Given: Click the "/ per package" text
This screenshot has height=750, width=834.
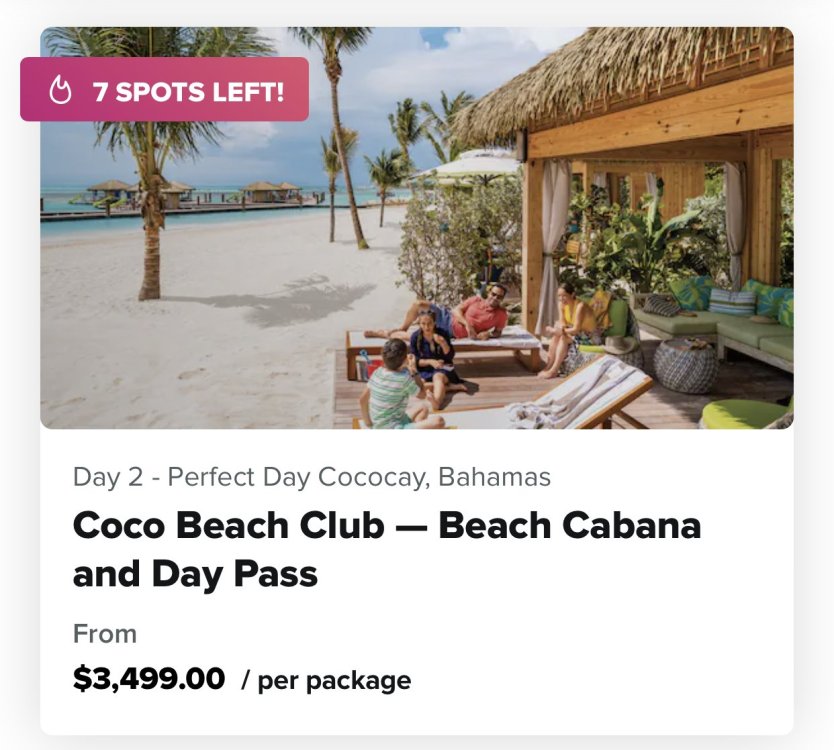Looking at the screenshot, I should (326, 680).
